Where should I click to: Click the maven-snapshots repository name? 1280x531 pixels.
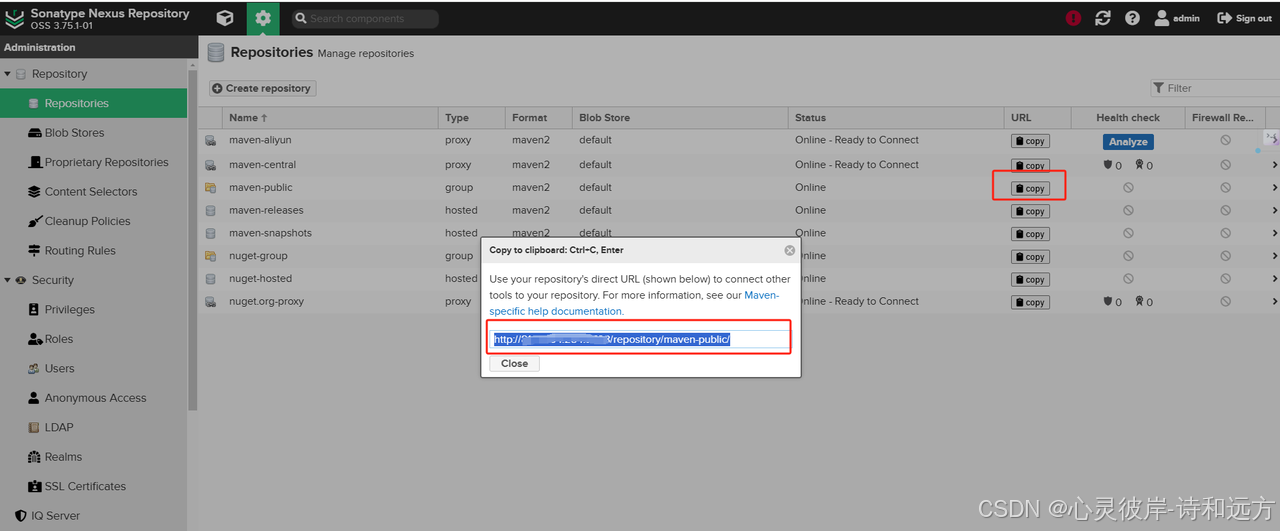click(x=270, y=233)
